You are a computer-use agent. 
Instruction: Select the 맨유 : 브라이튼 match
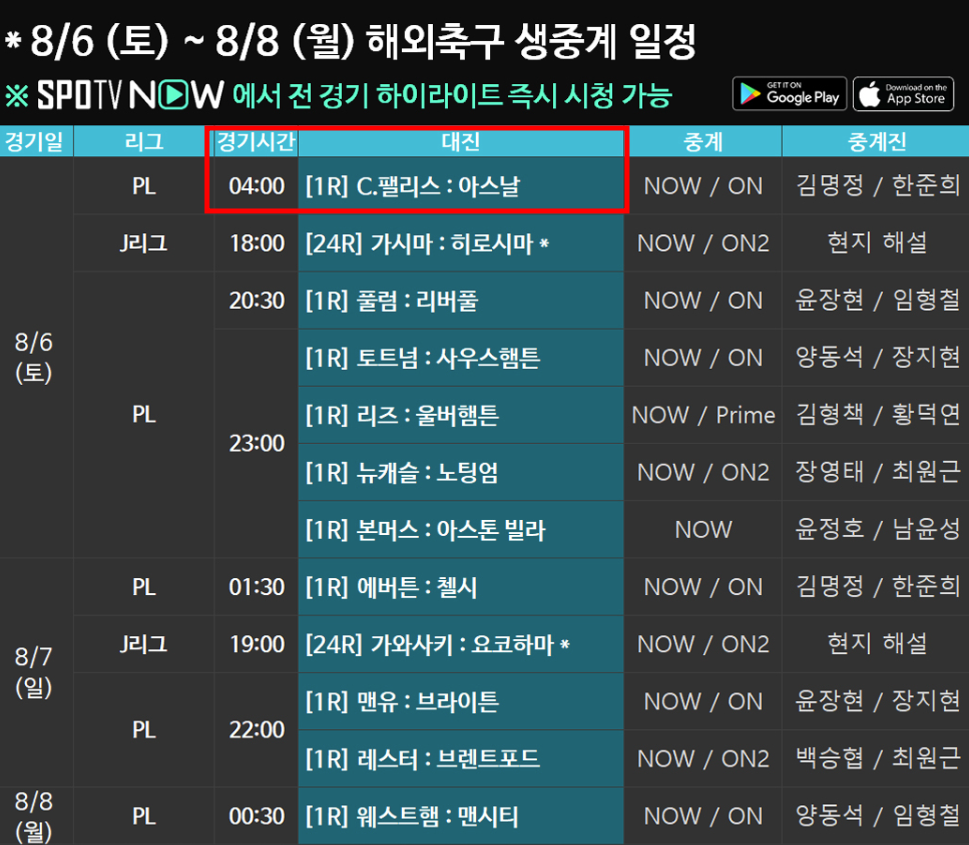tap(460, 702)
